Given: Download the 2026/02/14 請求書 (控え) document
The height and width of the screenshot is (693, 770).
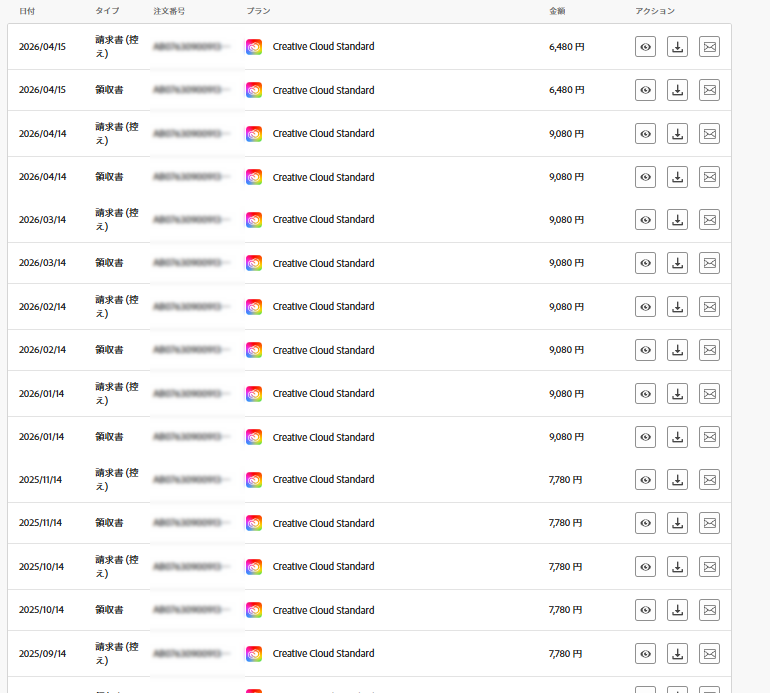Looking at the screenshot, I should click(677, 306).
